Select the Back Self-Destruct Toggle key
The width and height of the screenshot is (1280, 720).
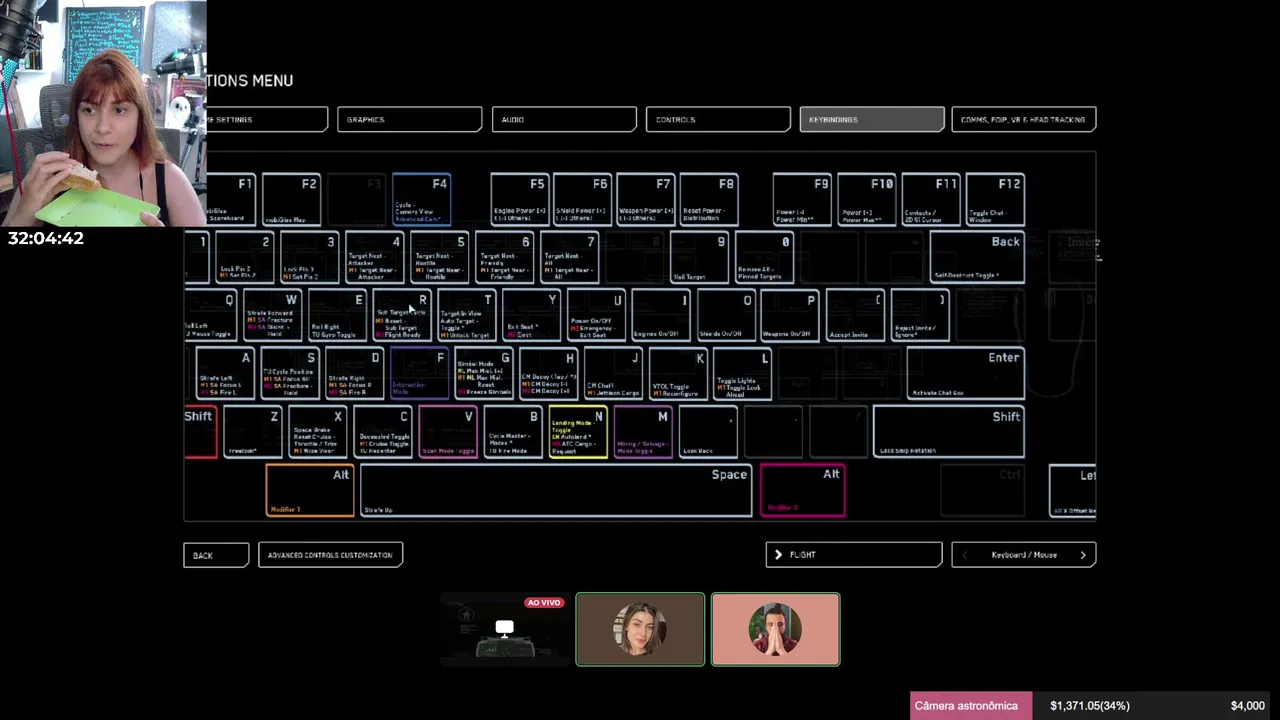(x=977, y=258)
